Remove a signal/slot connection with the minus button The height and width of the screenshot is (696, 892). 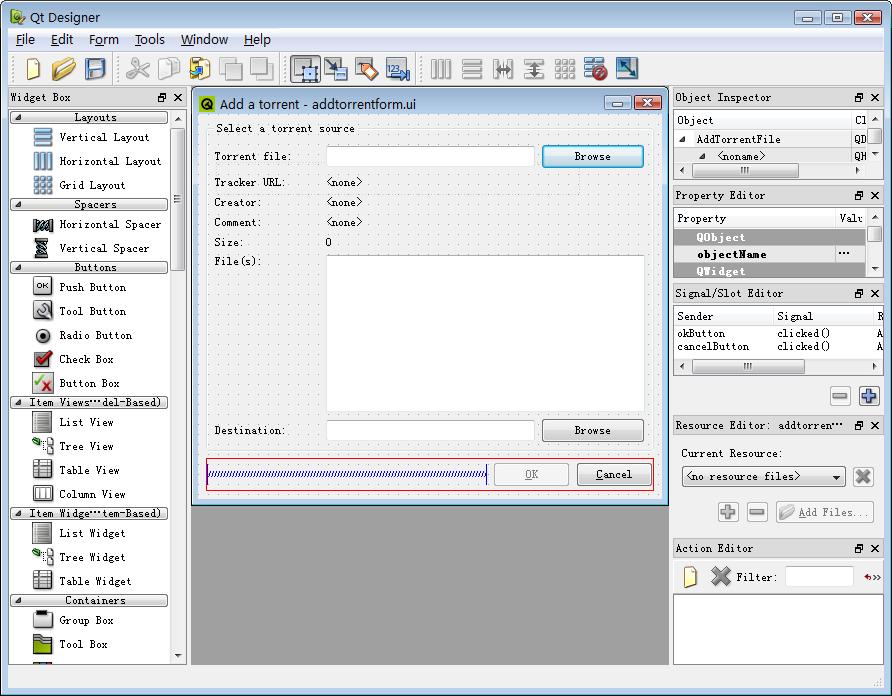(840, 396)
